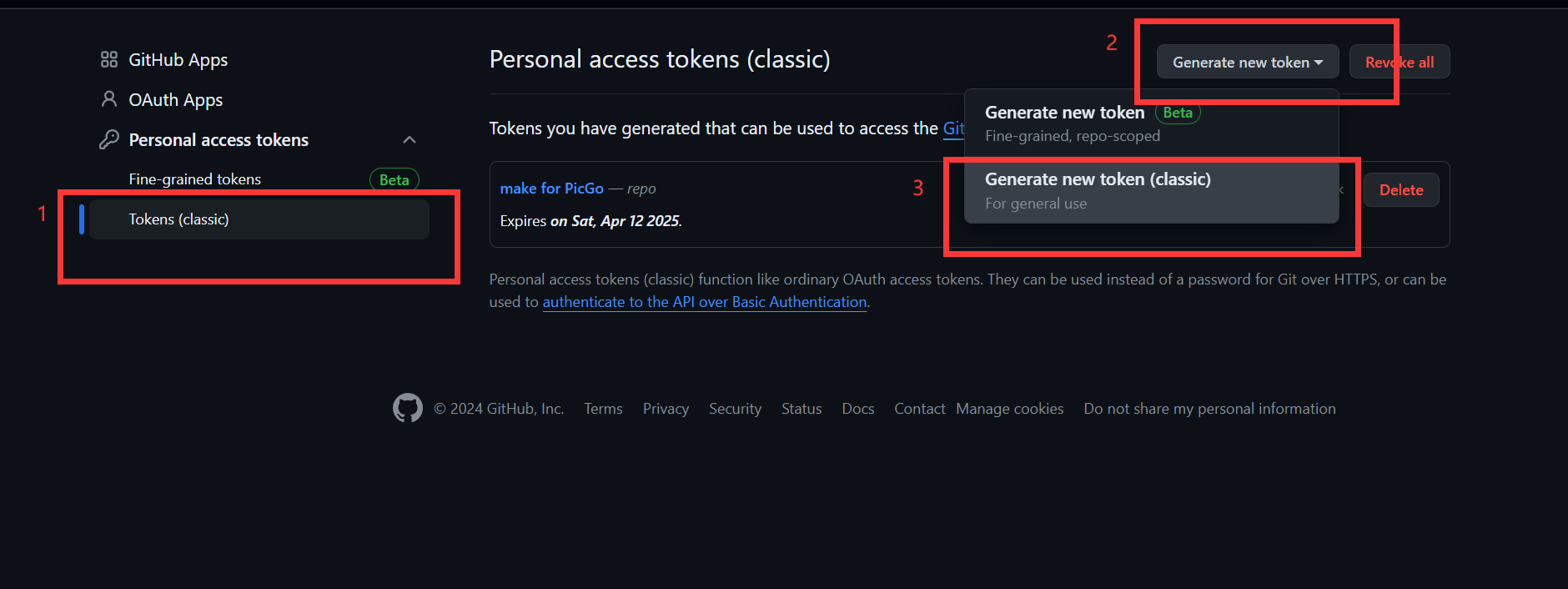
Task: Click the Personal access tokens key icon
Action: click(109, 139)
